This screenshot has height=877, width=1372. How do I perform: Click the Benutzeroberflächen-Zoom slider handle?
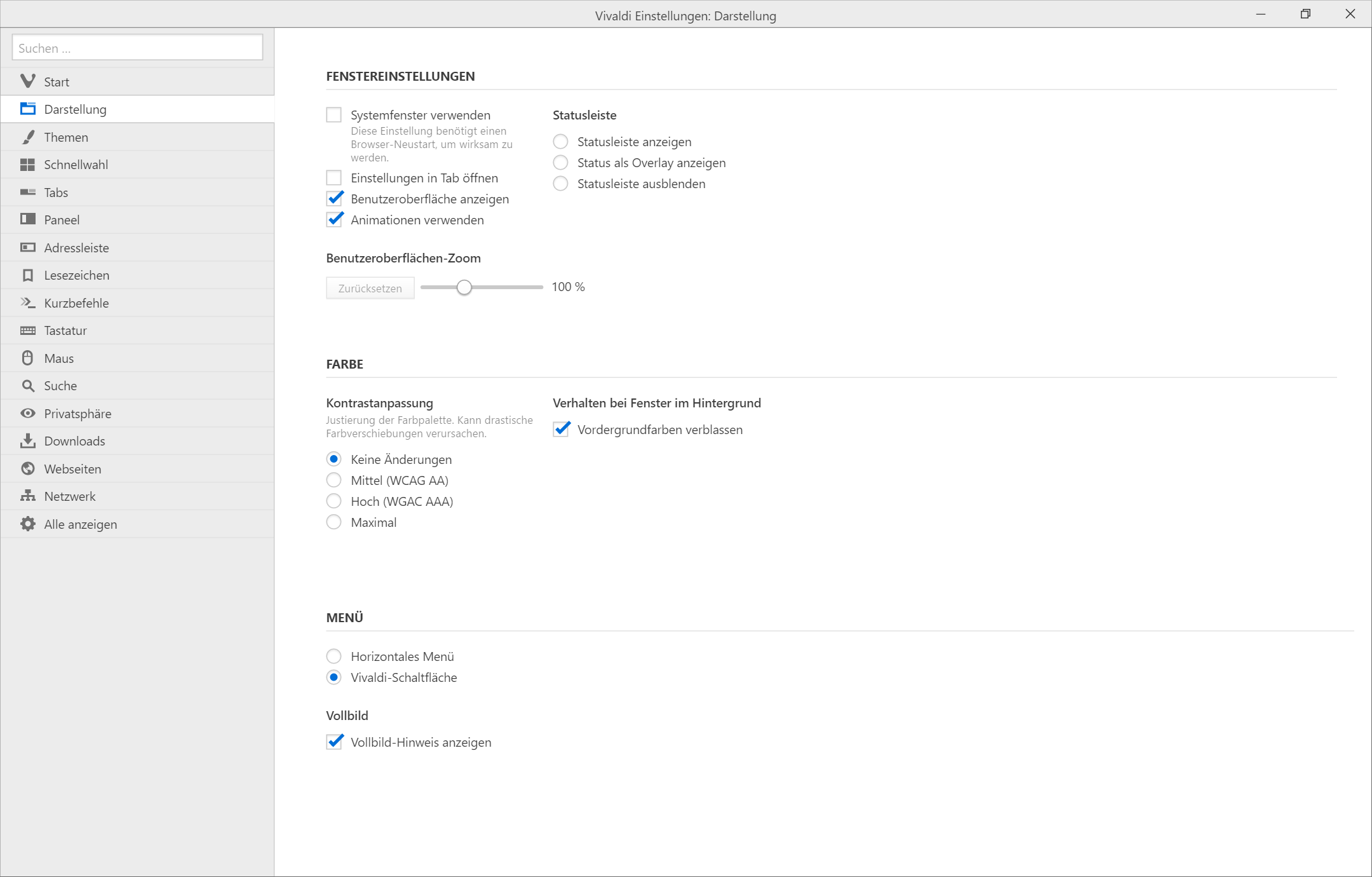464,287
